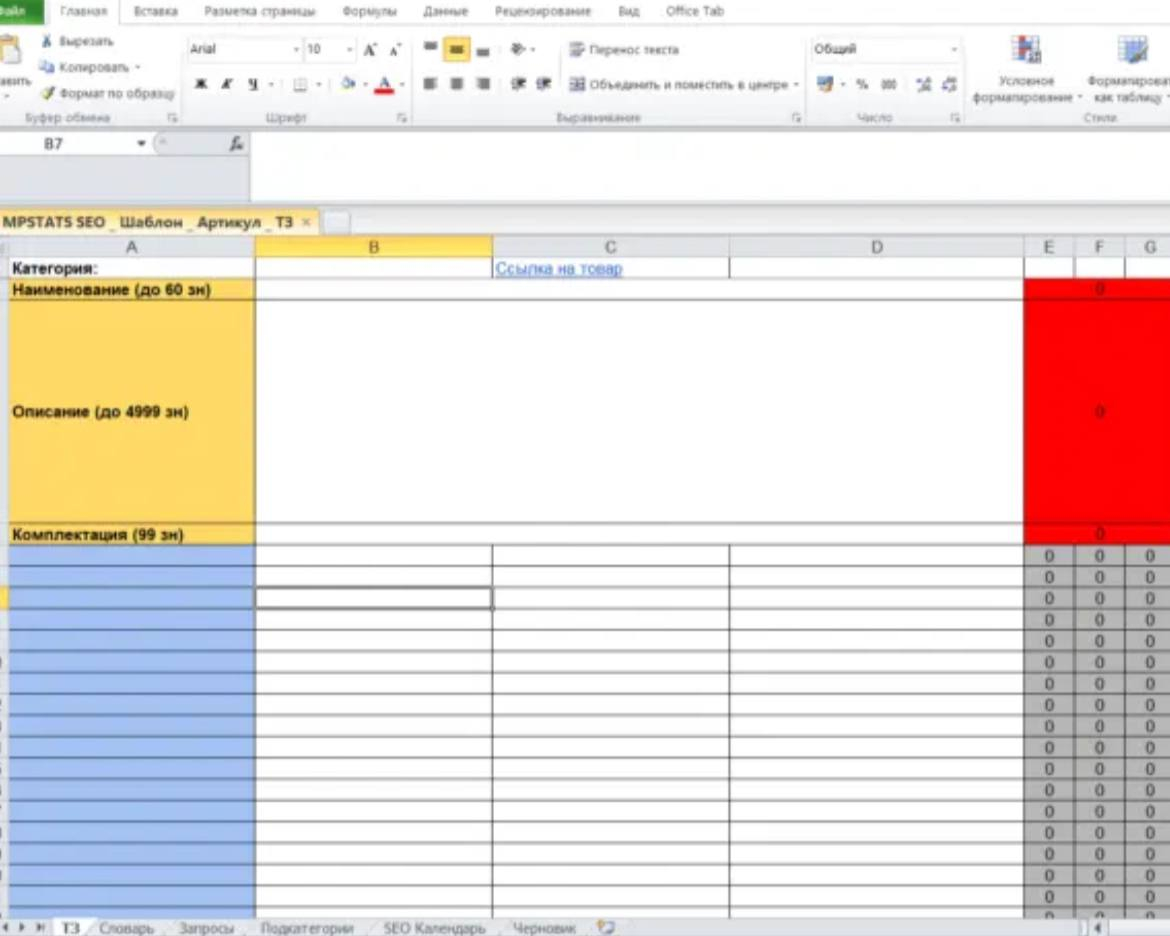Open number format dropdown showing Общий
Image resolution: width=1170 pixels, height=936 pixels.
pyautogui.click(x=954, y=49)
